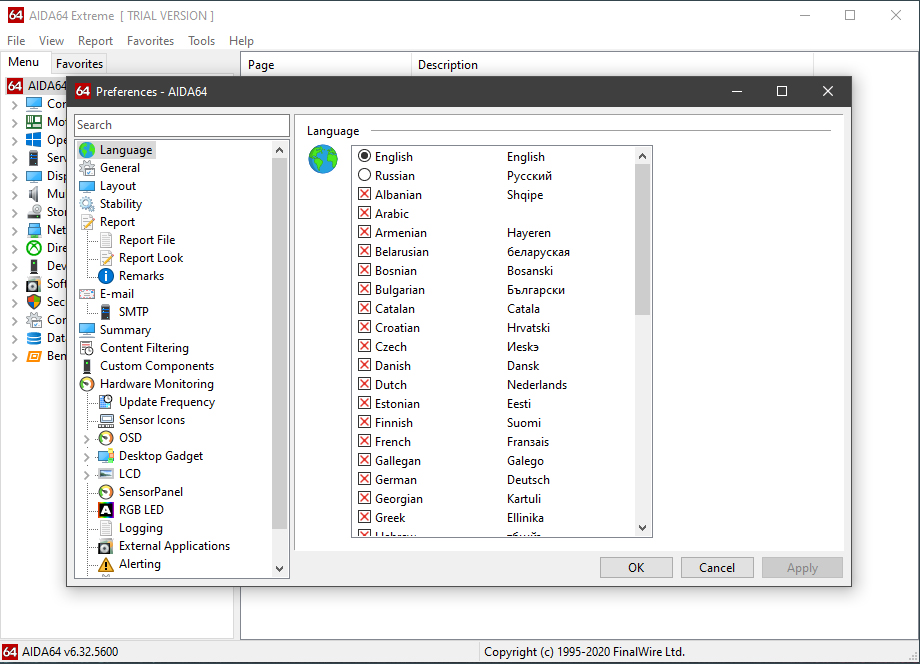
Task: Open the Tools menu
Action: (201, 40)
